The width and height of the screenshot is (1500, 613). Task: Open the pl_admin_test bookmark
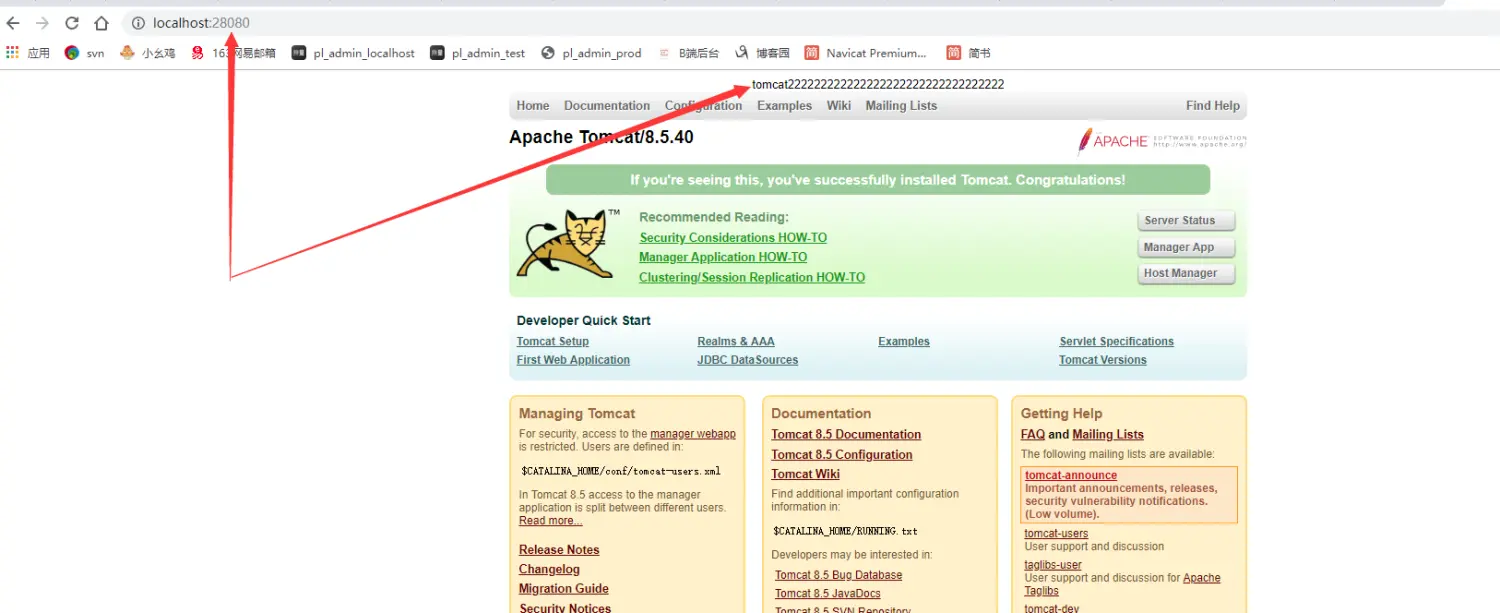[x=477, y=53]
